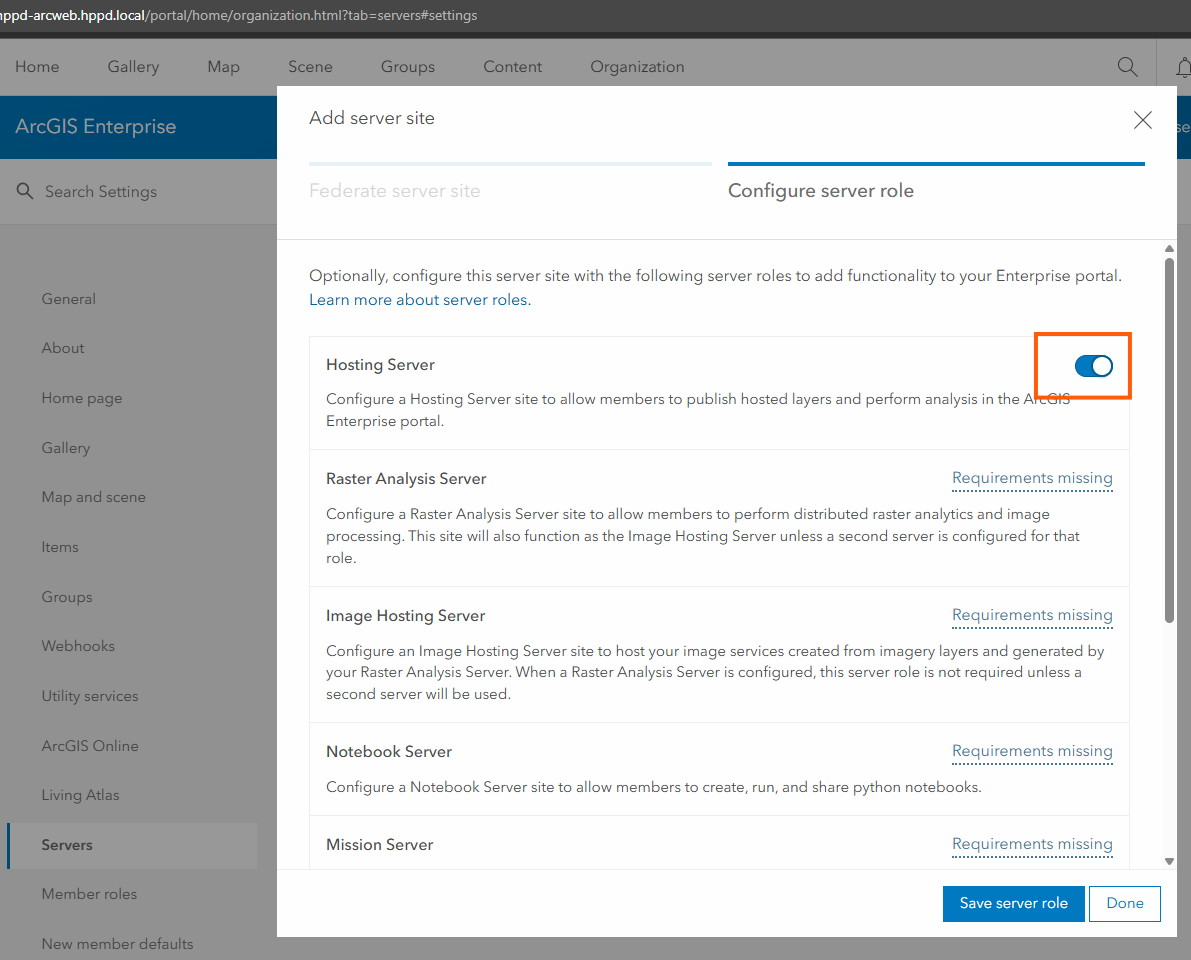Click the dialog scrollbar down arrow
Viewport: 1191px width, 960px height.
point(1169,861)
